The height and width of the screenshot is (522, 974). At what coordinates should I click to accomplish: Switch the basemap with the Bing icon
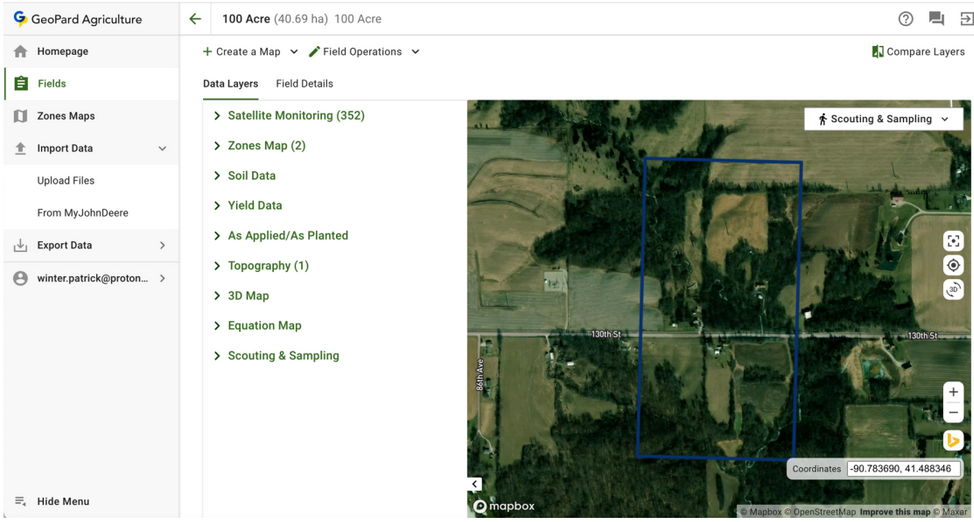point(953,440)
